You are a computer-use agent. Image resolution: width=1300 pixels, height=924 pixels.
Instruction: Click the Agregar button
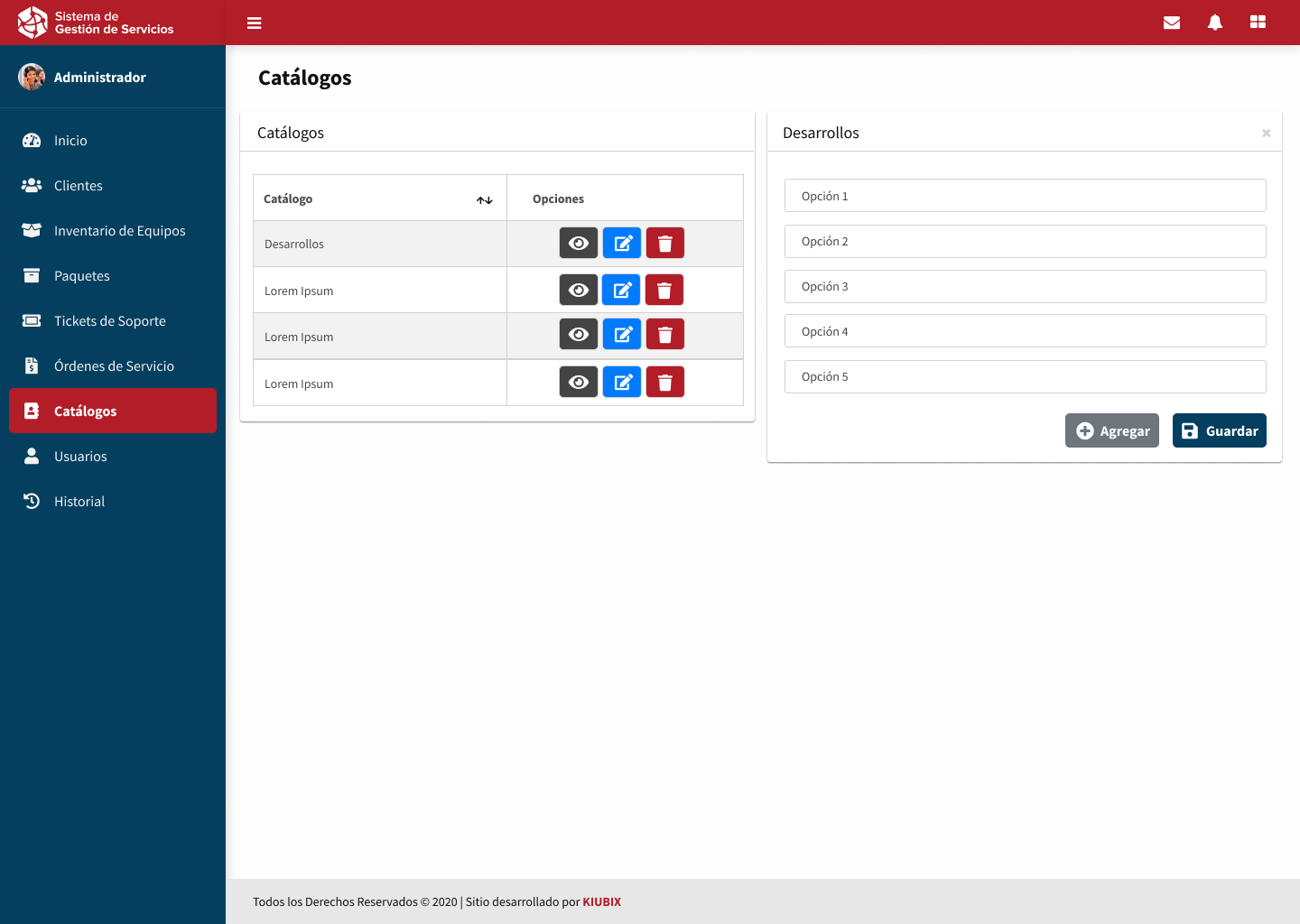tap(1111, 430)
